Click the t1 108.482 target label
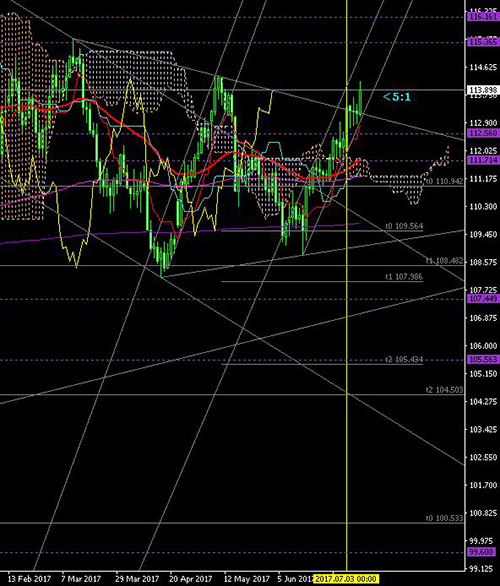The image size is (500, 586). [x=445, y=261]
